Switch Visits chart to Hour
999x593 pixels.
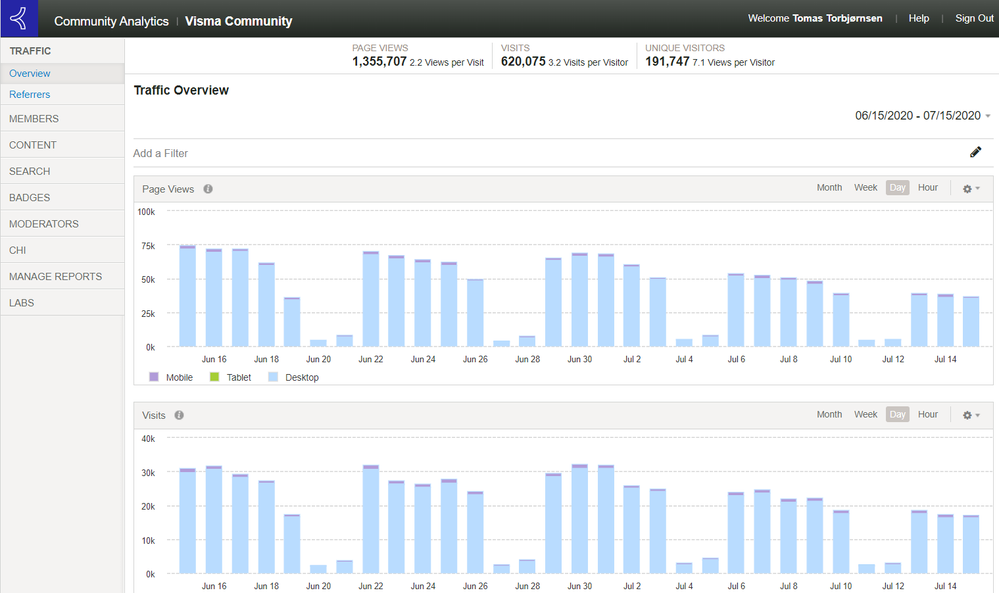(928, 415)
